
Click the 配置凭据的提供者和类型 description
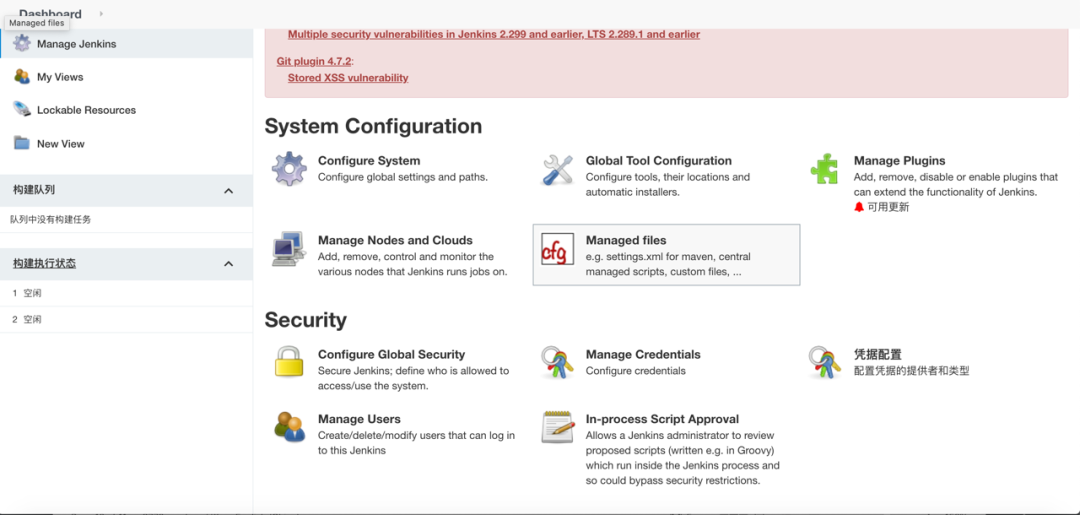pyautogui.click(x=911, y=371)
